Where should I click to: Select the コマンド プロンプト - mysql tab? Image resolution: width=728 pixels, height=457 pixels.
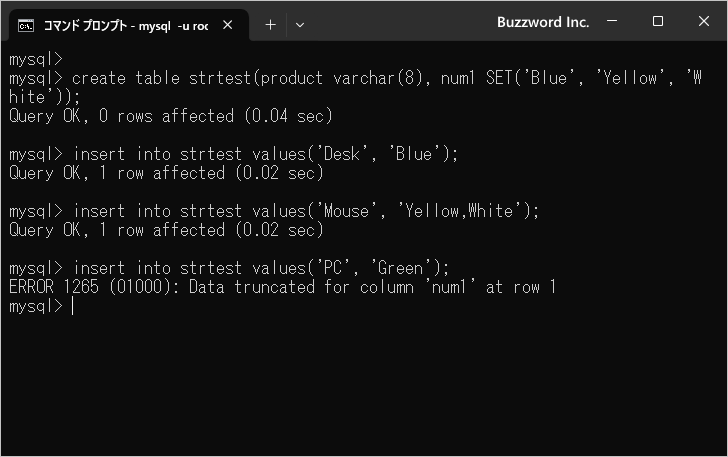(x=126, y=26)
